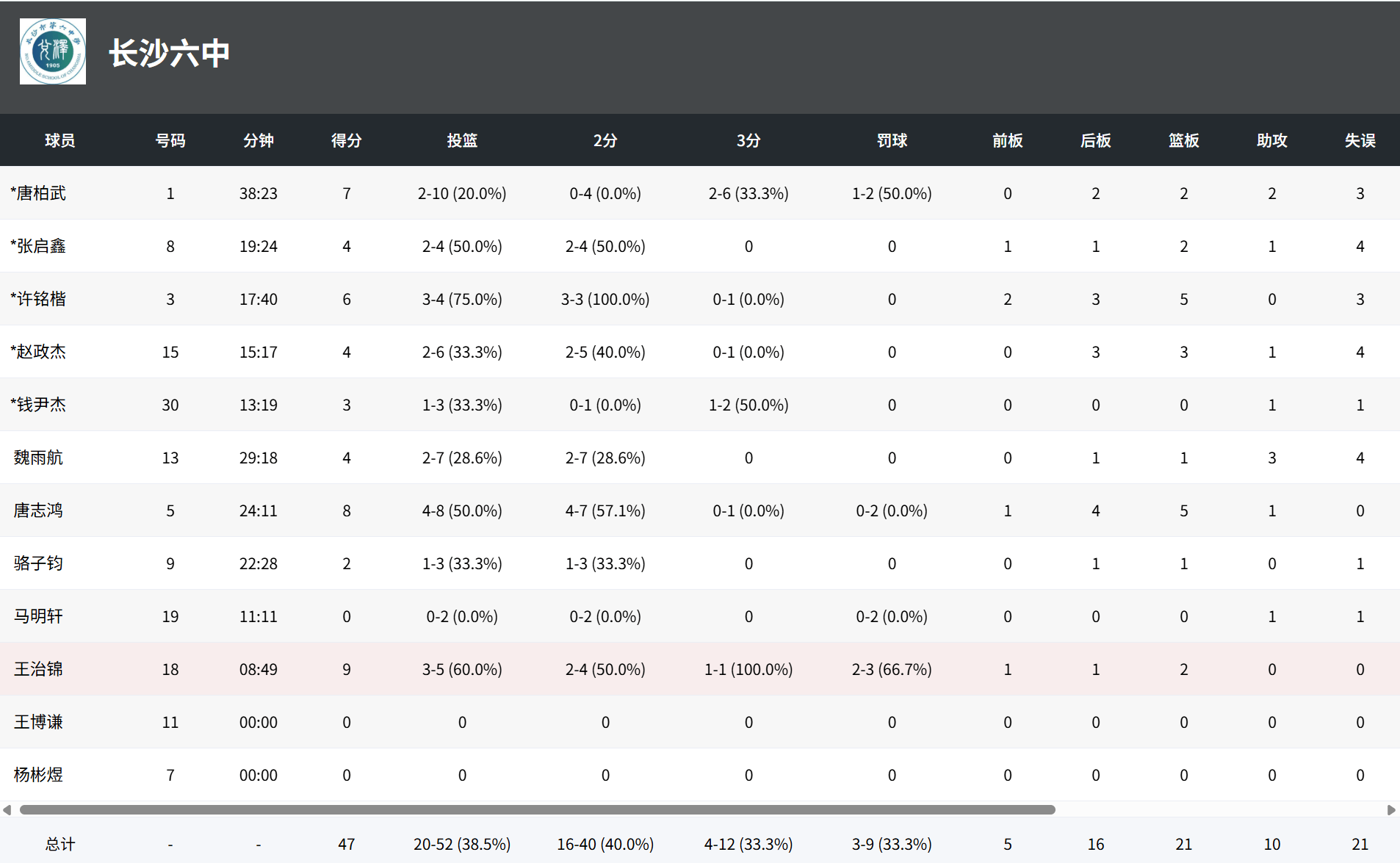The height and width of the screenshot is (863, 1400).
Task: Open player *唐柏武 in the table
Action: (38, 193)
